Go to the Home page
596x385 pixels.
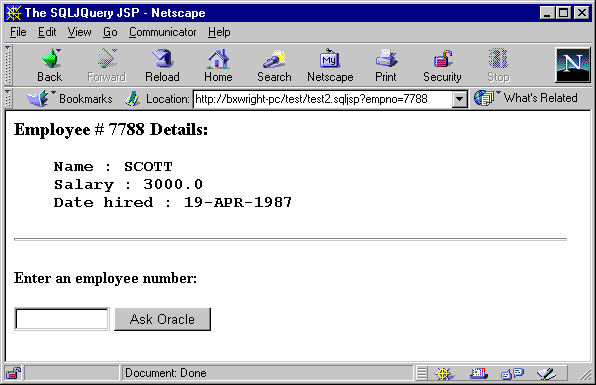(218, 65)
